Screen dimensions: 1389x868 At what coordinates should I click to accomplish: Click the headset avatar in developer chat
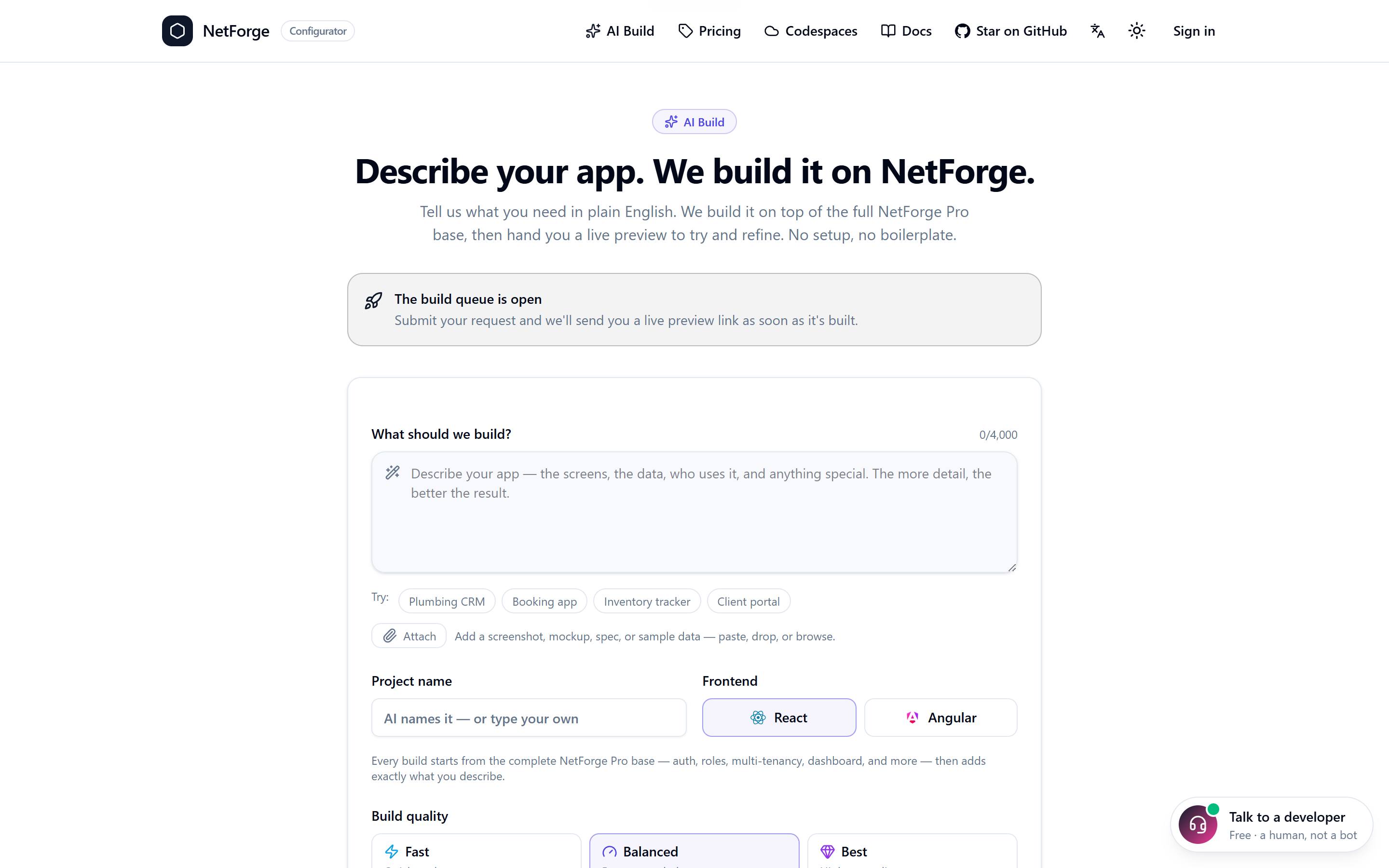click(1198, 825)
